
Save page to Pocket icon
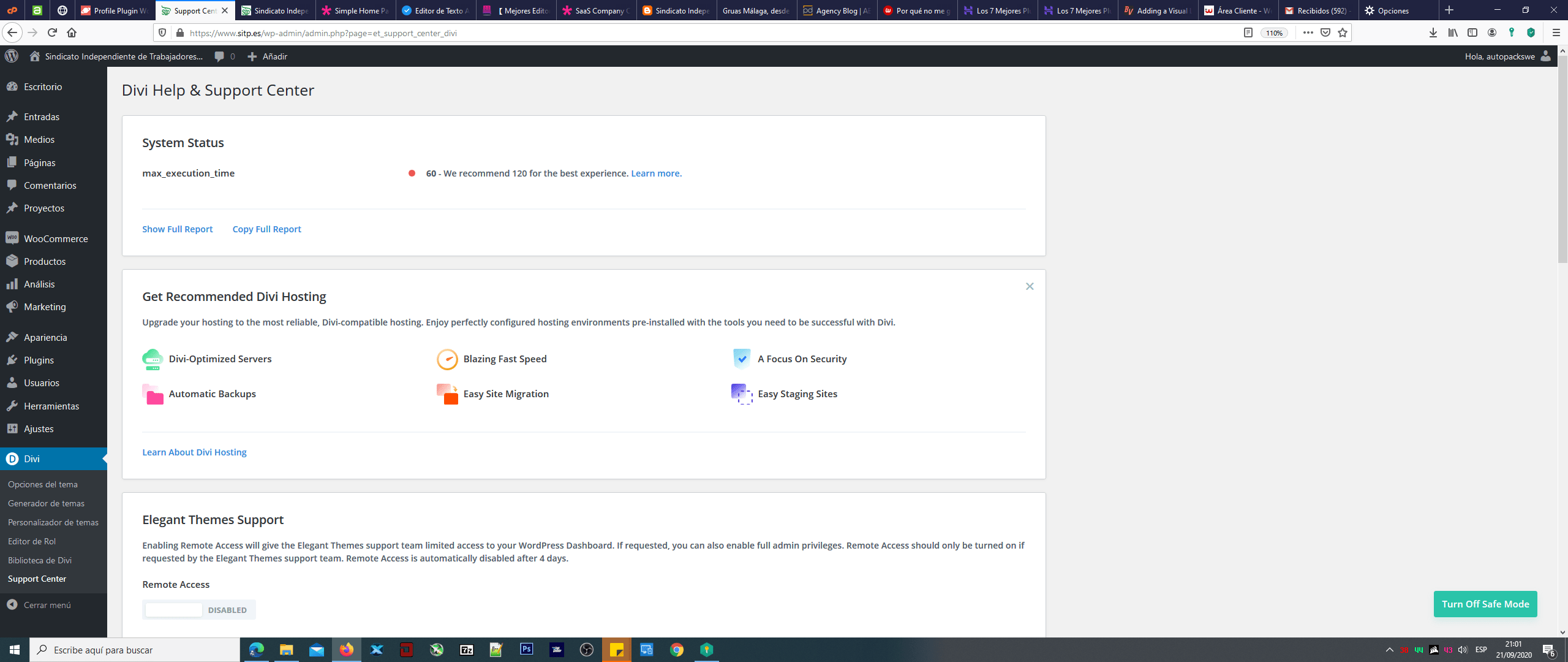(x=1325, y=32)
